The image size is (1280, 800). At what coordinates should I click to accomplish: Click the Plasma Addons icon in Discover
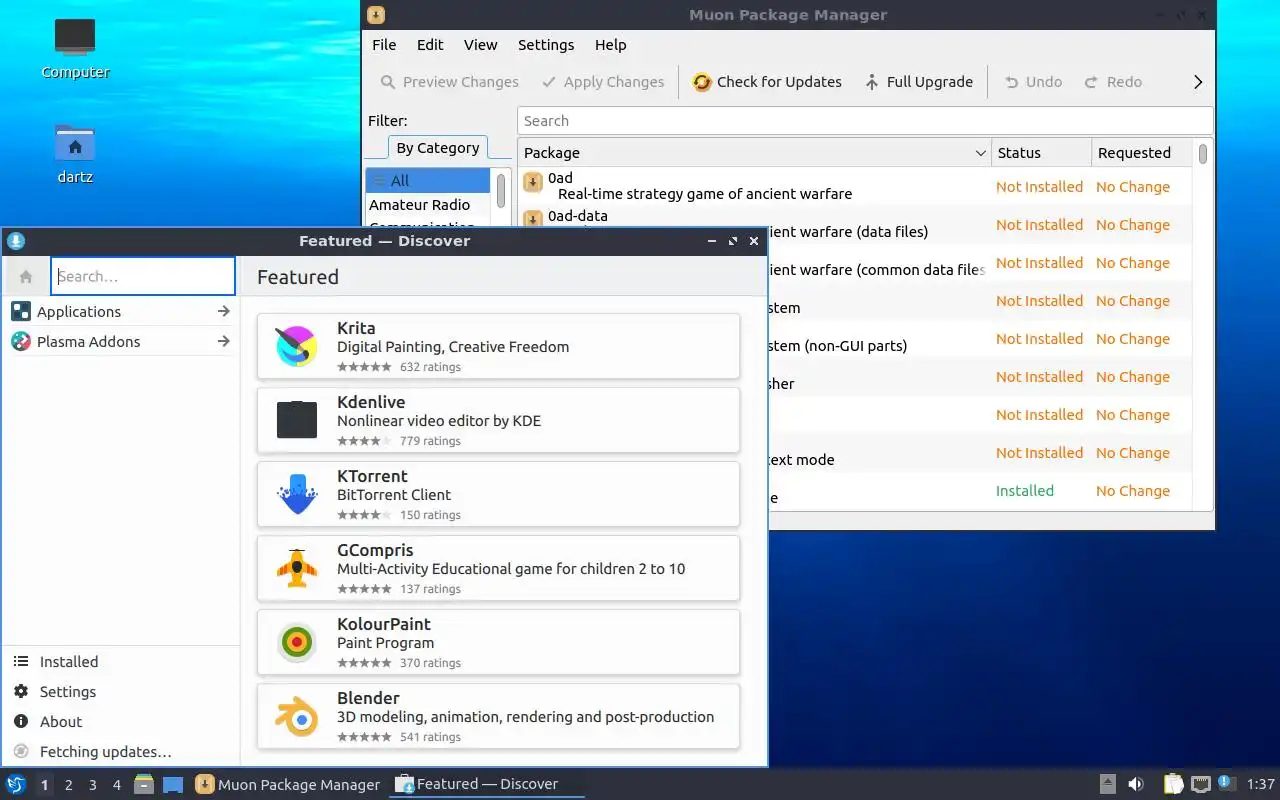click(21, 342)
